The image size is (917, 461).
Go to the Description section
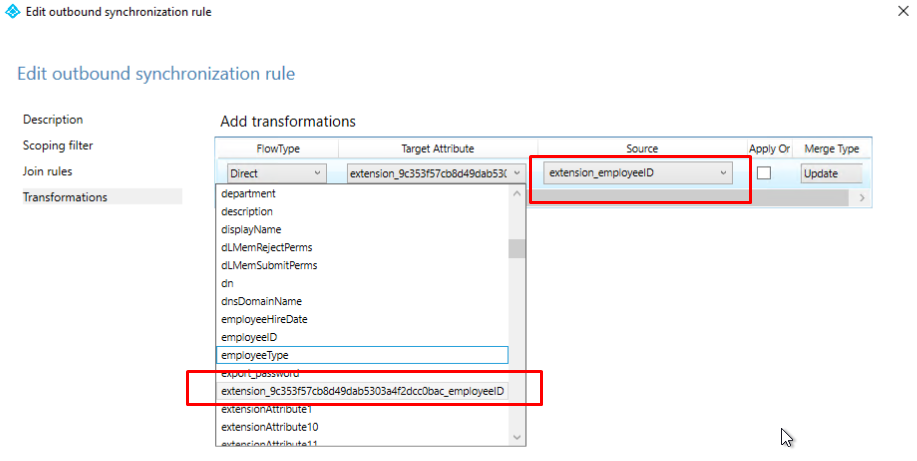(x=53, y=119)
